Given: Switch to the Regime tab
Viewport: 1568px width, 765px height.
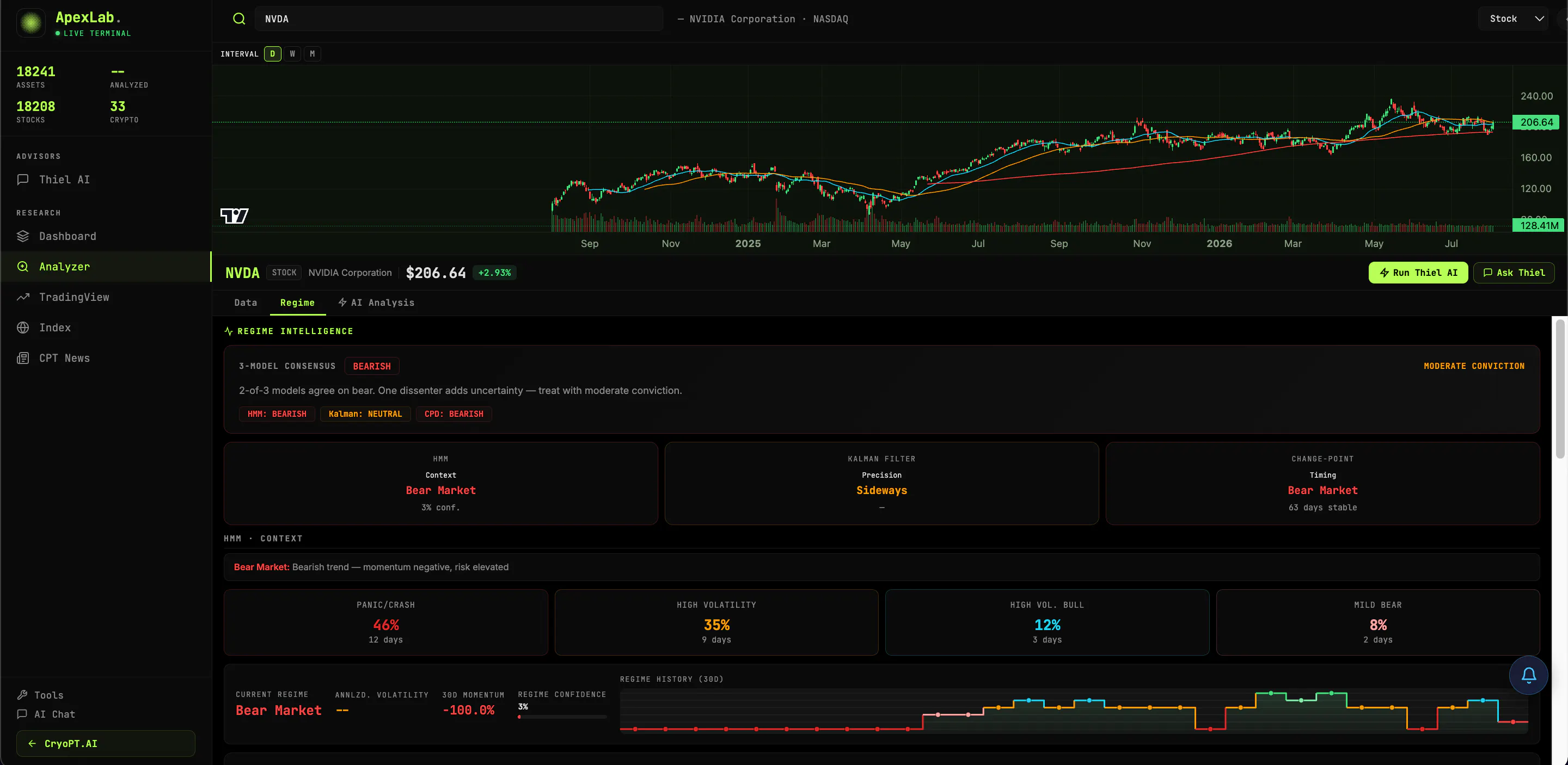Looking at the screenshot, I should (298, 302).
